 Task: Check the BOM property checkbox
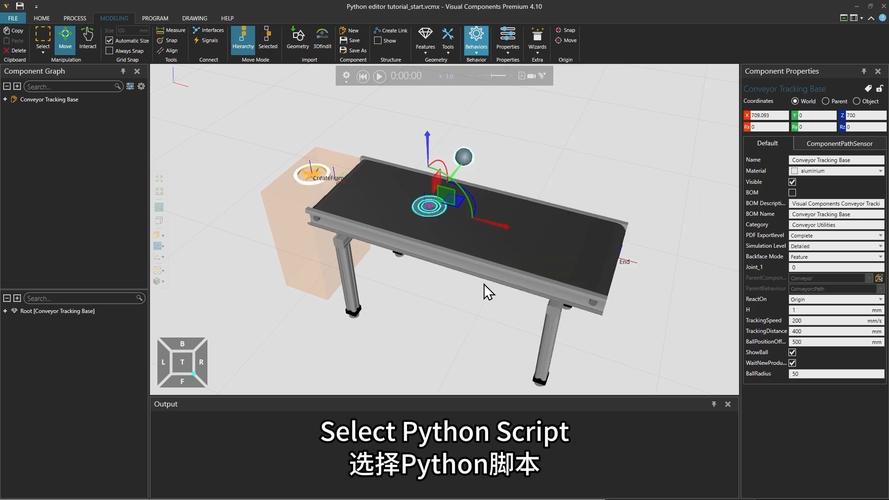point(792,193)
